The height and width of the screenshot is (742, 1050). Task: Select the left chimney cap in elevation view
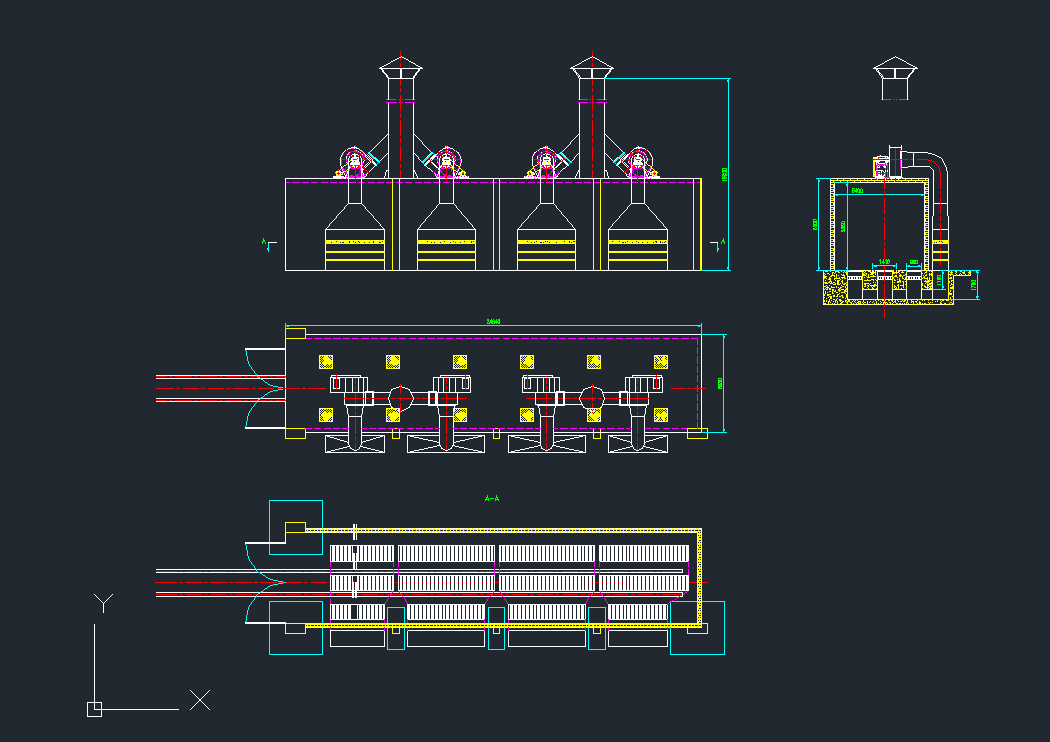point(401,68)
